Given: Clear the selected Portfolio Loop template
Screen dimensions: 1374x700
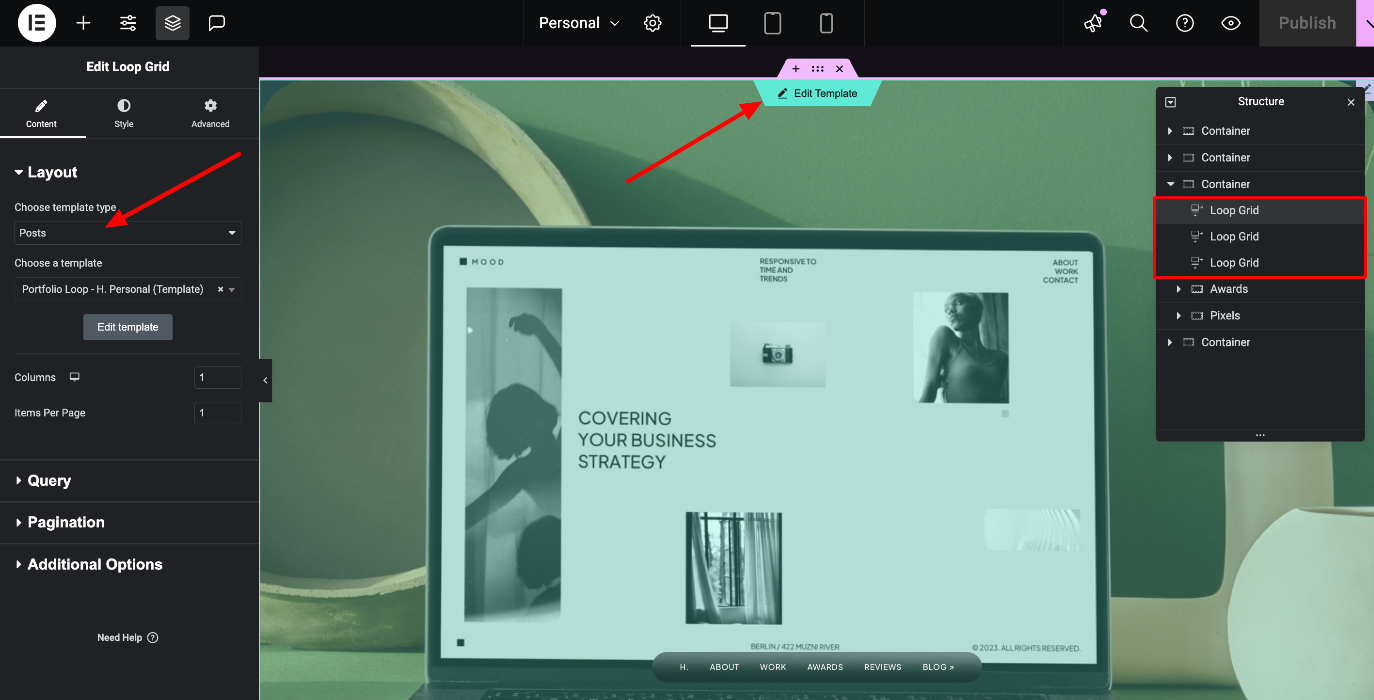Looking at the screenshot, I should click(220, 289).
